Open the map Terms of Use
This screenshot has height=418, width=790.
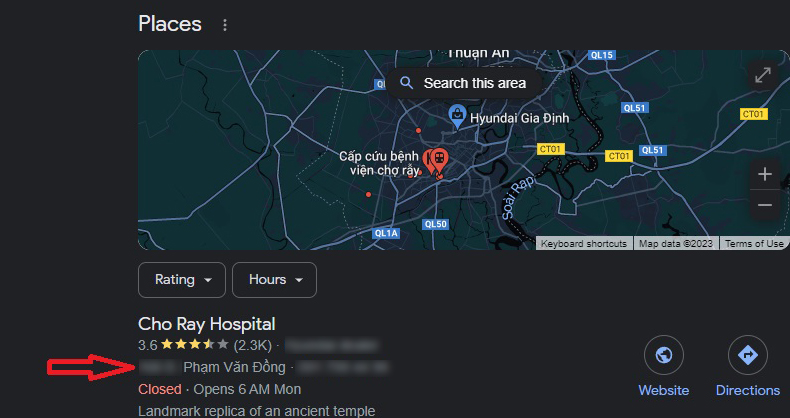(754, 244)
